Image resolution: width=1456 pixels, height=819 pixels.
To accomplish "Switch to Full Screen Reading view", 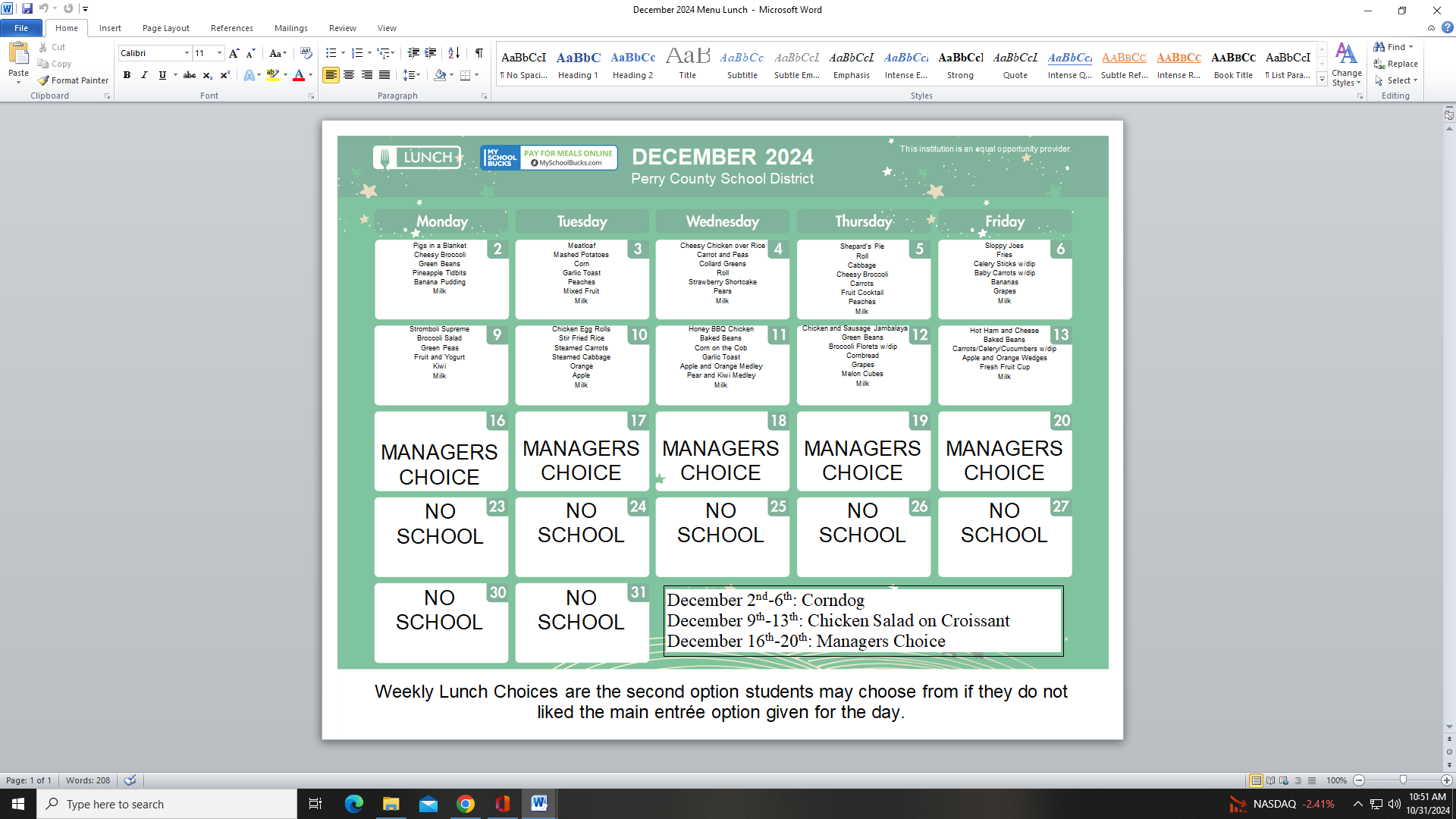I will point(1270,780).
